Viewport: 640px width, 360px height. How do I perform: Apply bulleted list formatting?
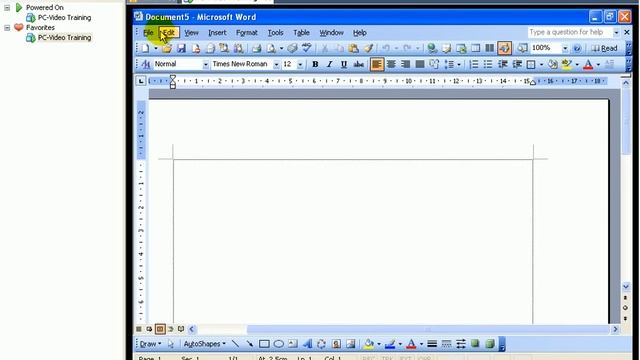coord(488,64)
